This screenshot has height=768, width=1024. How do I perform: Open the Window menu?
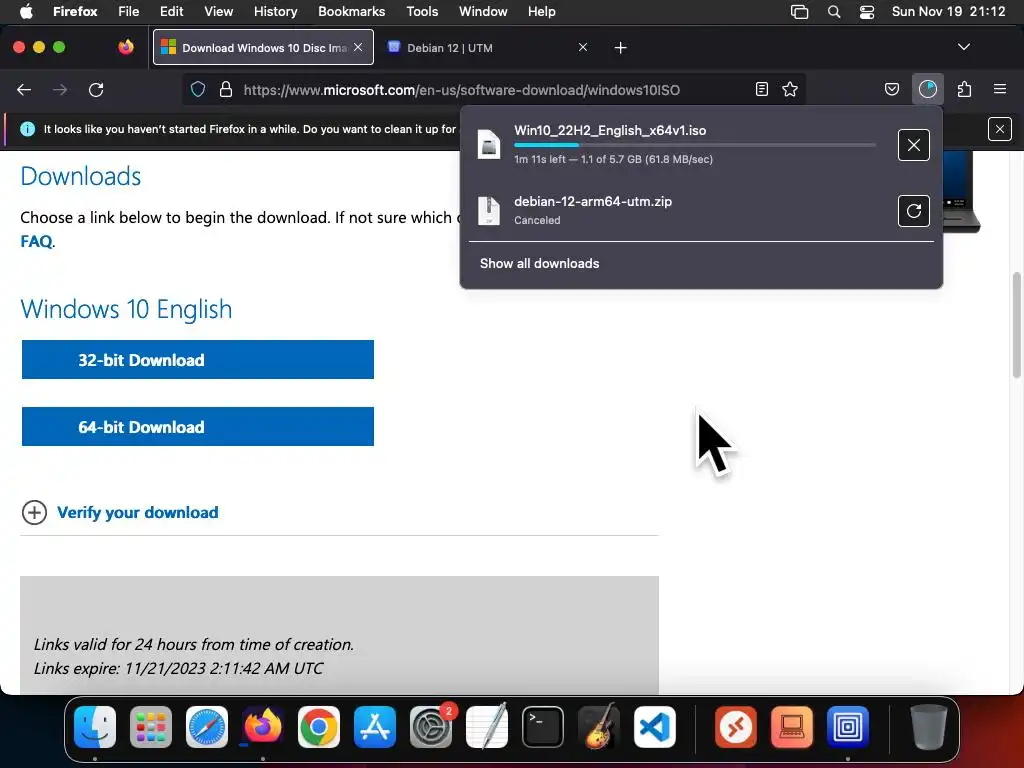pyautogui.click(x=483, y=12)
